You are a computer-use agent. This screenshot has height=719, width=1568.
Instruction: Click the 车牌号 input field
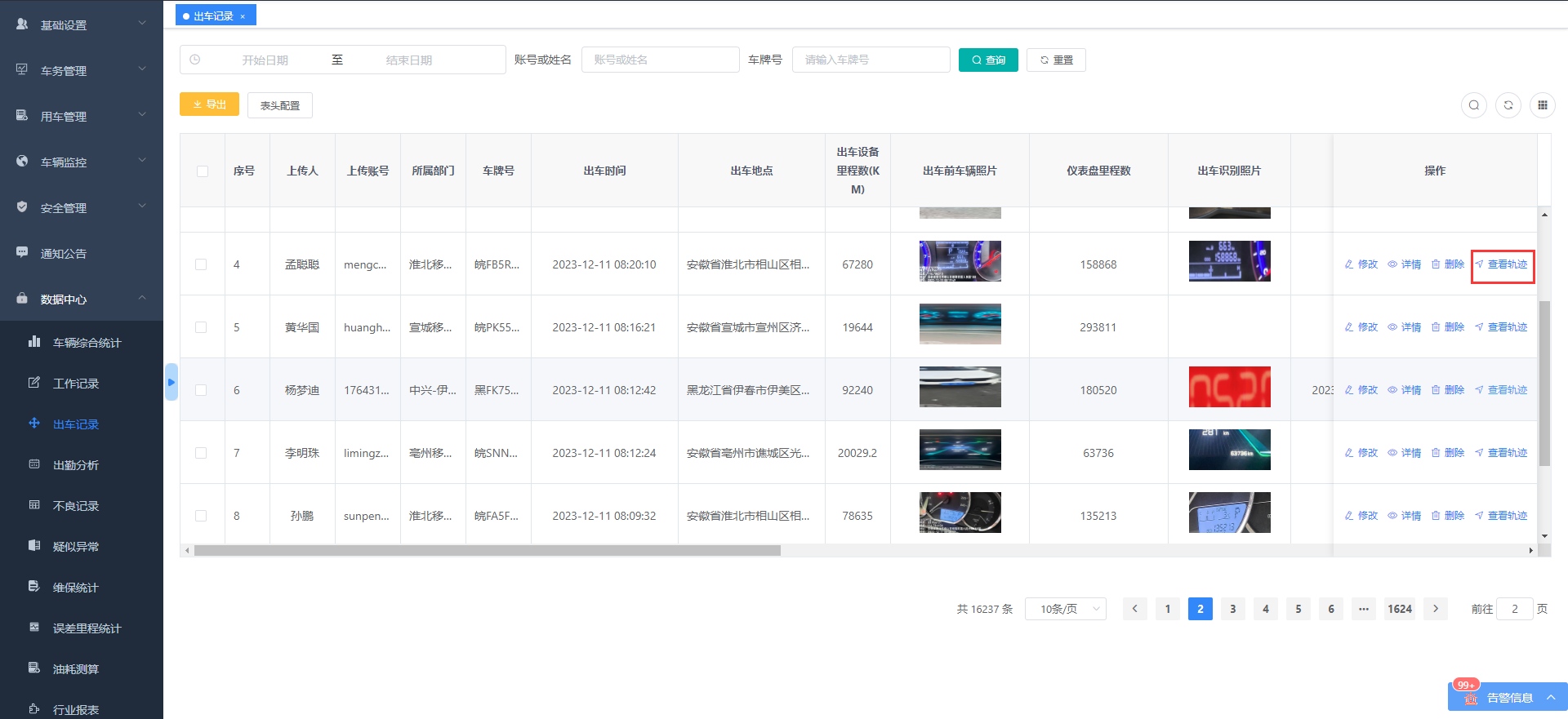pos(871,60)
